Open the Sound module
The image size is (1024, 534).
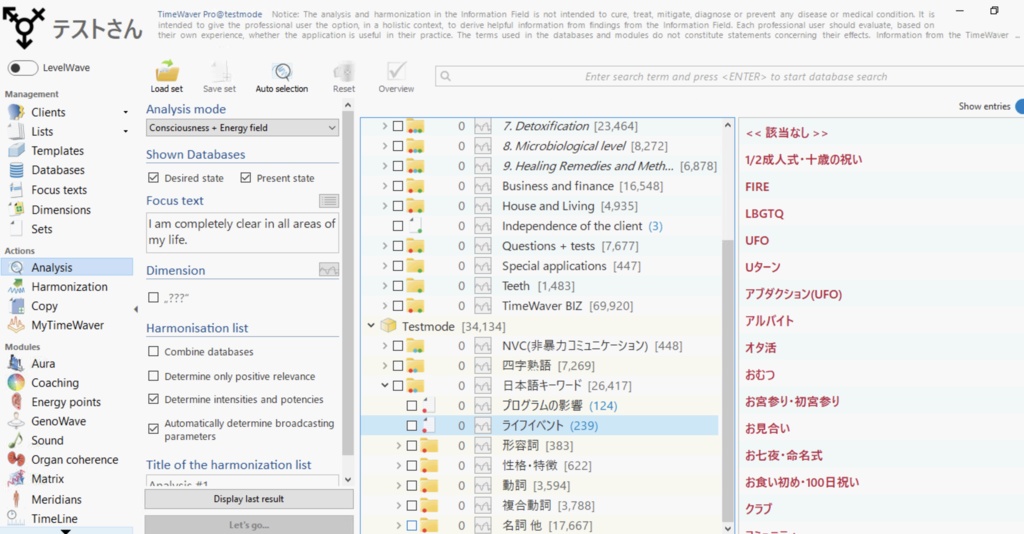coord(47,441)
